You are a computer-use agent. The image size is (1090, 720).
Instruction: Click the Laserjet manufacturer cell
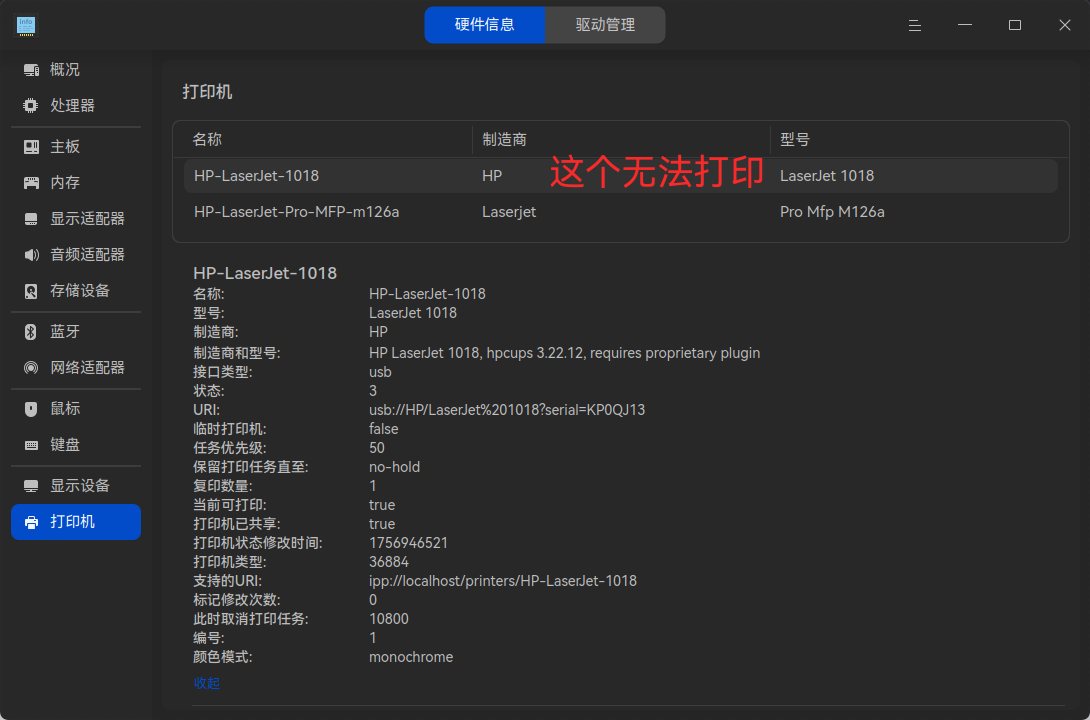click(509, 212)
